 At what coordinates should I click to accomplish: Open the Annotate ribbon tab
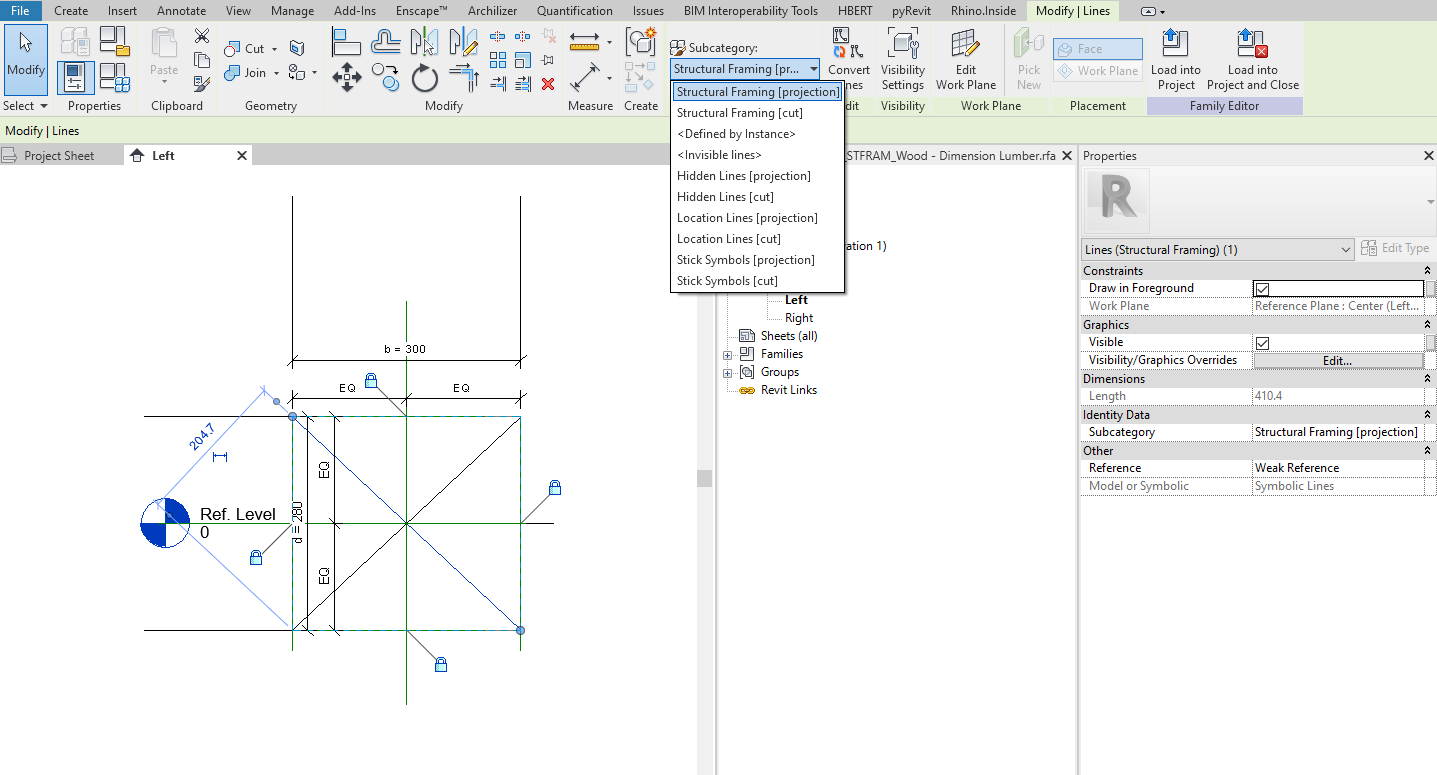point(181,11)
